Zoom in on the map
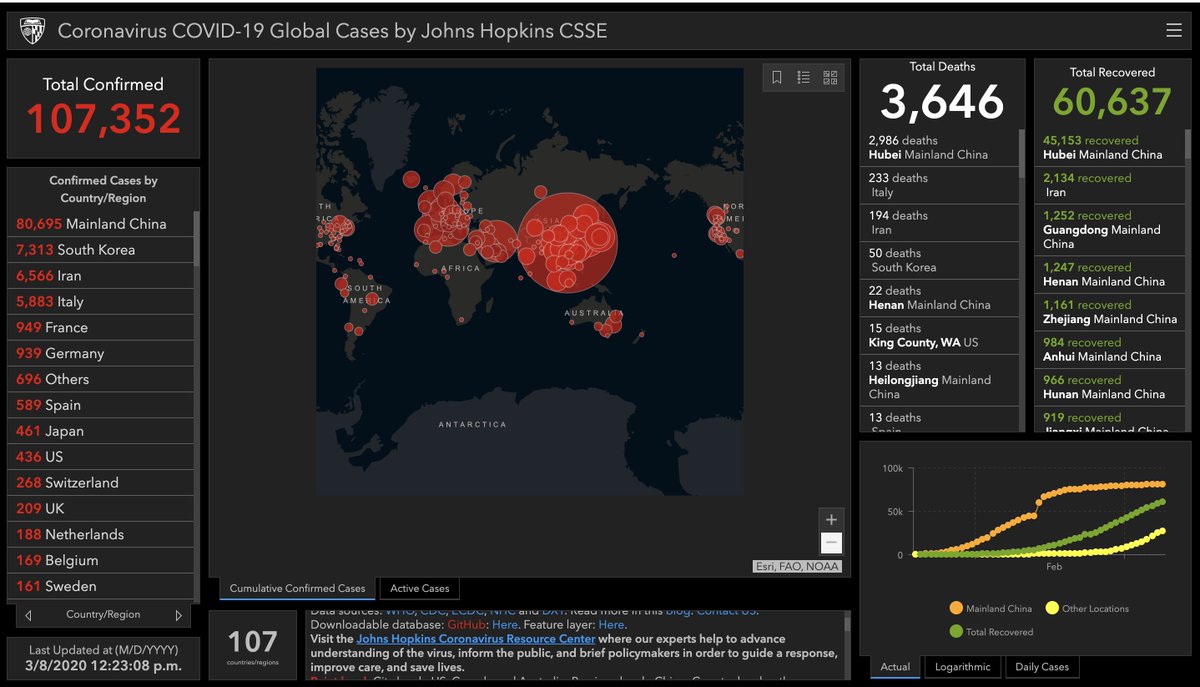 (831, 519)
